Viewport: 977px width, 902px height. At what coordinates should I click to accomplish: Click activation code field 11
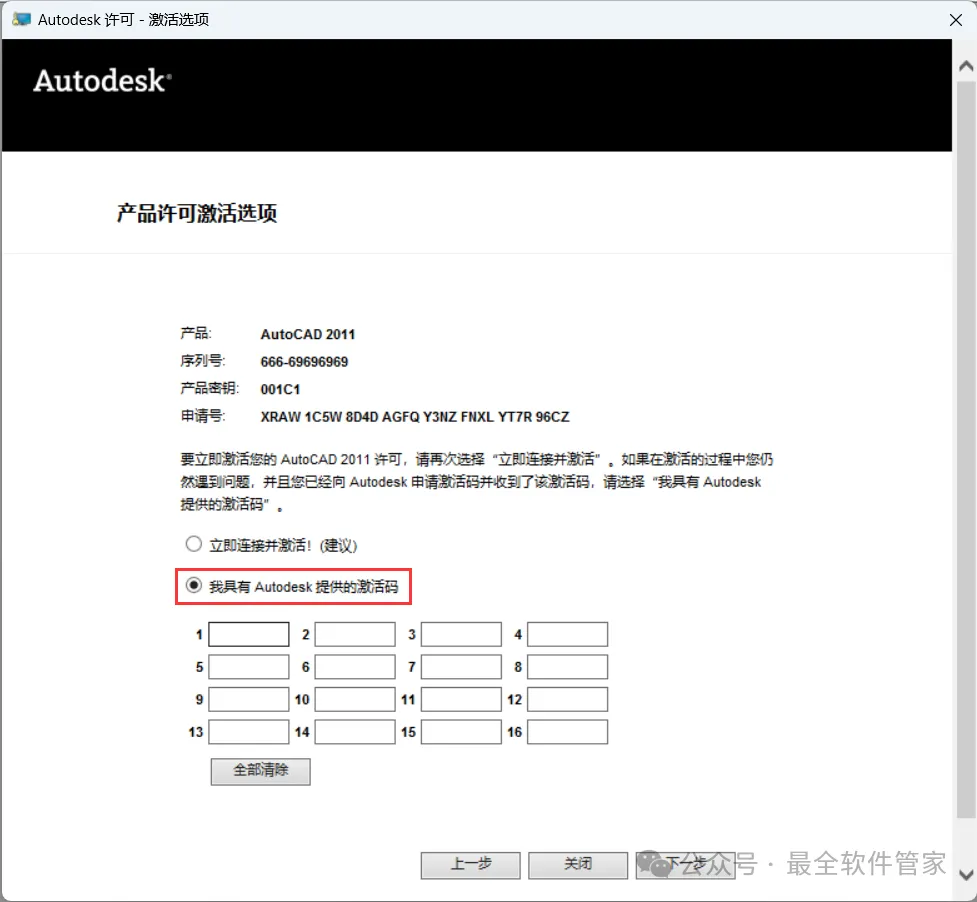pos(461,699)
